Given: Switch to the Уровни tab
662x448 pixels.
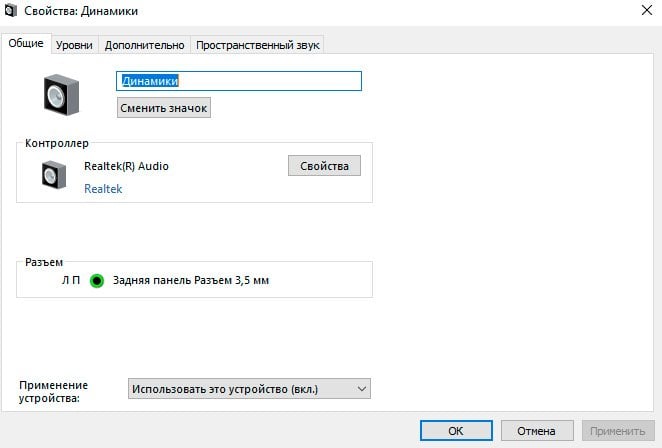Looking at the screenshot, I should click(x=74, y=45).
